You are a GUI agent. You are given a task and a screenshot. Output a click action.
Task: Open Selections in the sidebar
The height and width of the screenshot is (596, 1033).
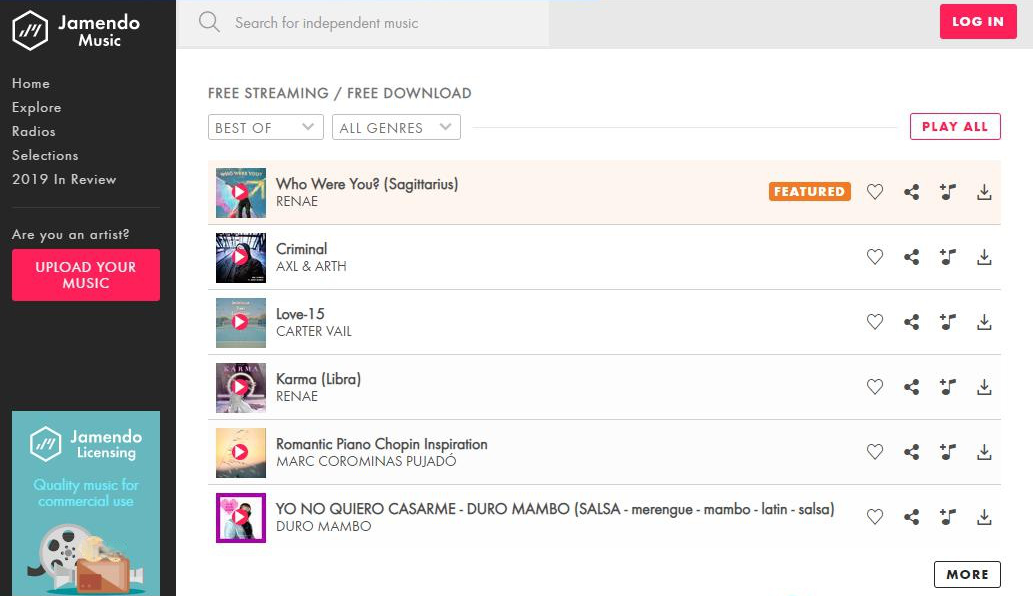(45, 155)
